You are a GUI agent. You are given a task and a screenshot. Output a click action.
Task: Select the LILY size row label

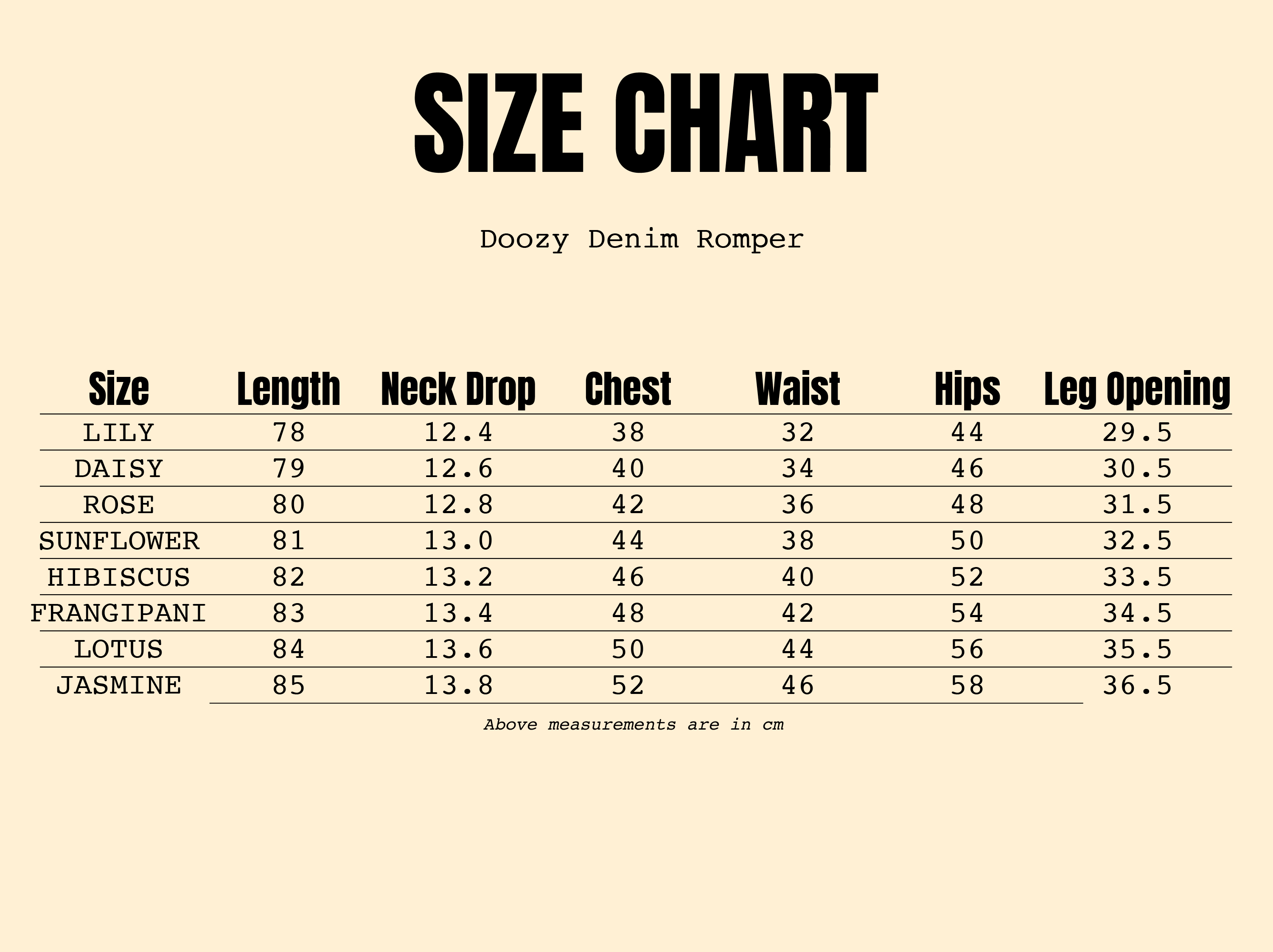[118, 433]
